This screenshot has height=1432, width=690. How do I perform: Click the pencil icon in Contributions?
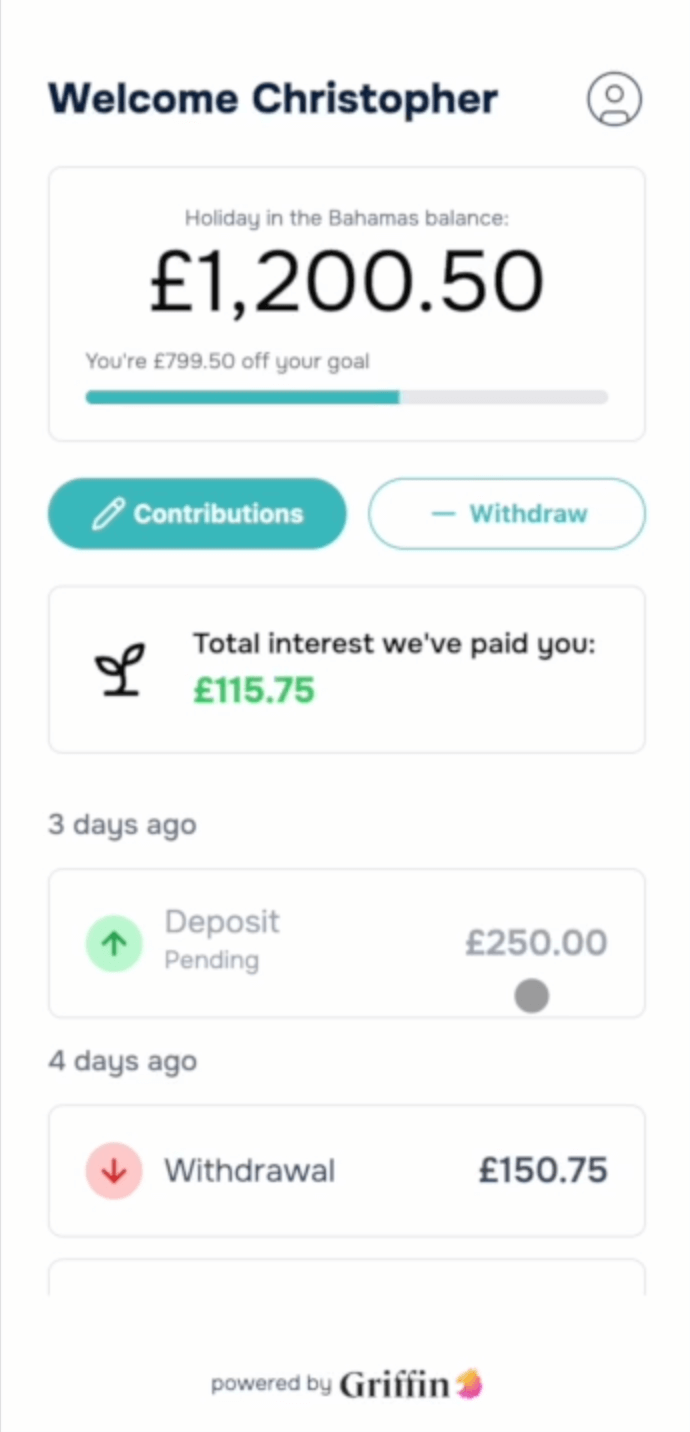click(106, 514)
